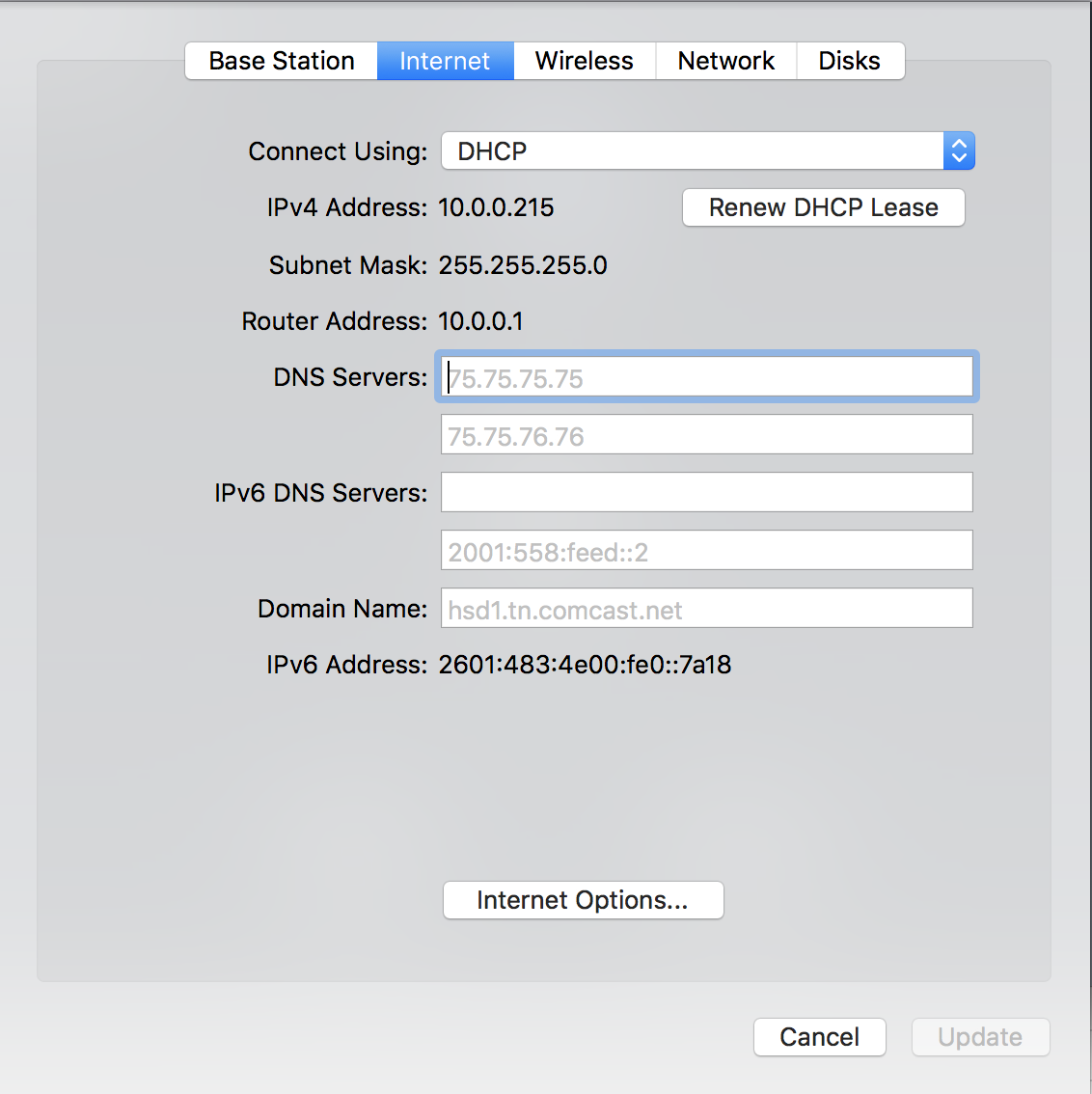Select the Router Address 10.0.0.1
Screen dimensions: 1092x1094
480,320
